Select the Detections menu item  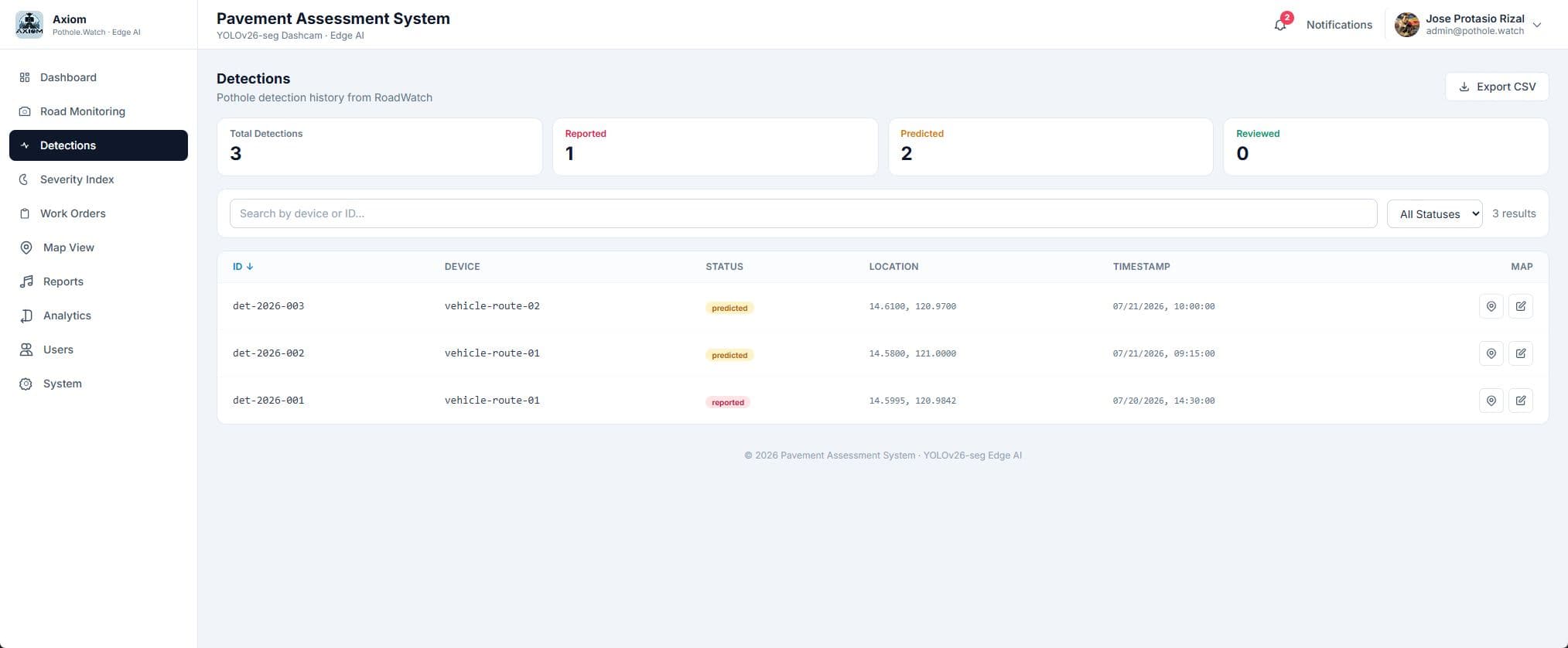pyautogui.click(x=98, y=145)
